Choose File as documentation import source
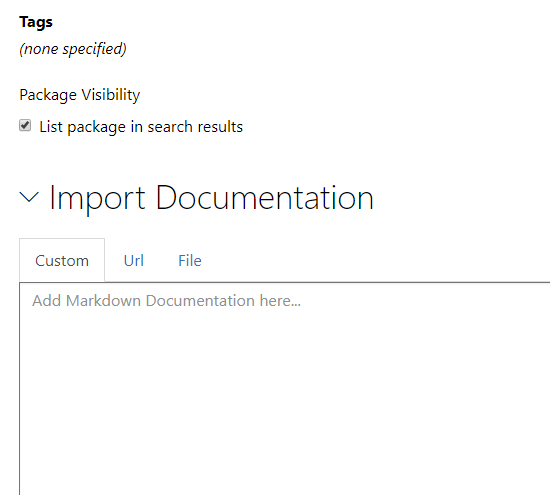 pyautogui.click(x=190, y=261)
